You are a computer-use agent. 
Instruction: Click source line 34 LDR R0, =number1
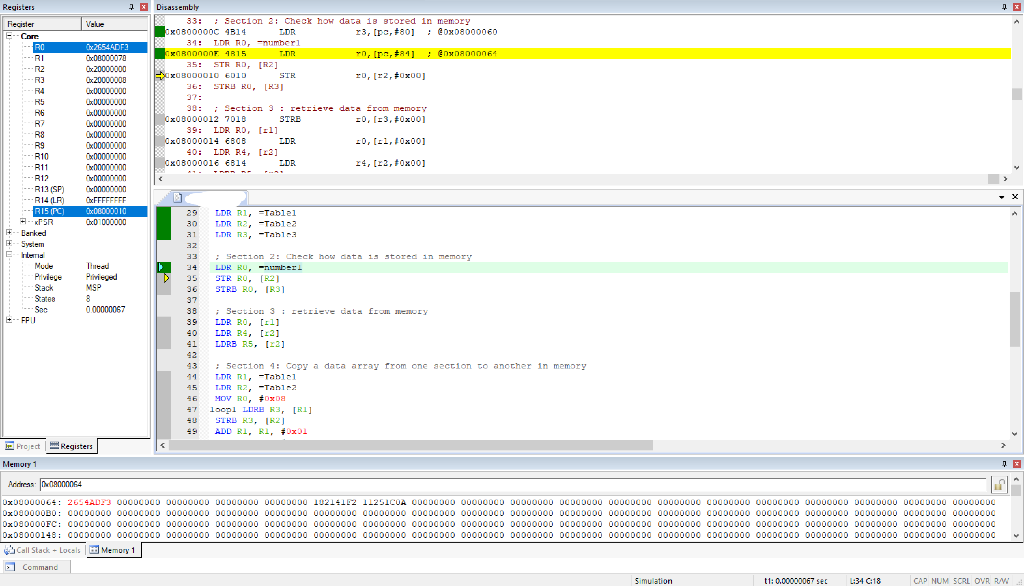(258, 267)
